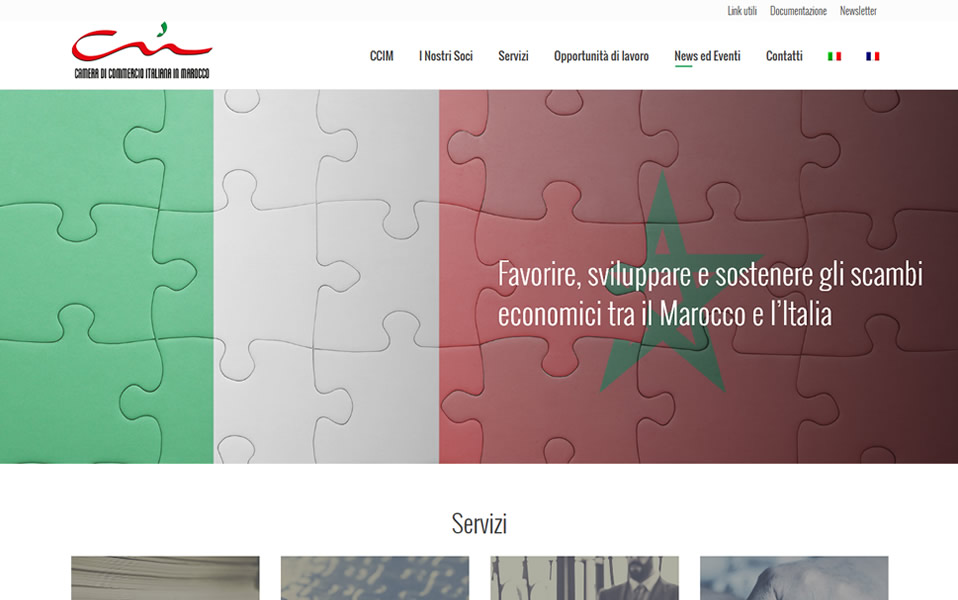Click the hero slogan about Marocco e l'Italia

pos(710,294)
